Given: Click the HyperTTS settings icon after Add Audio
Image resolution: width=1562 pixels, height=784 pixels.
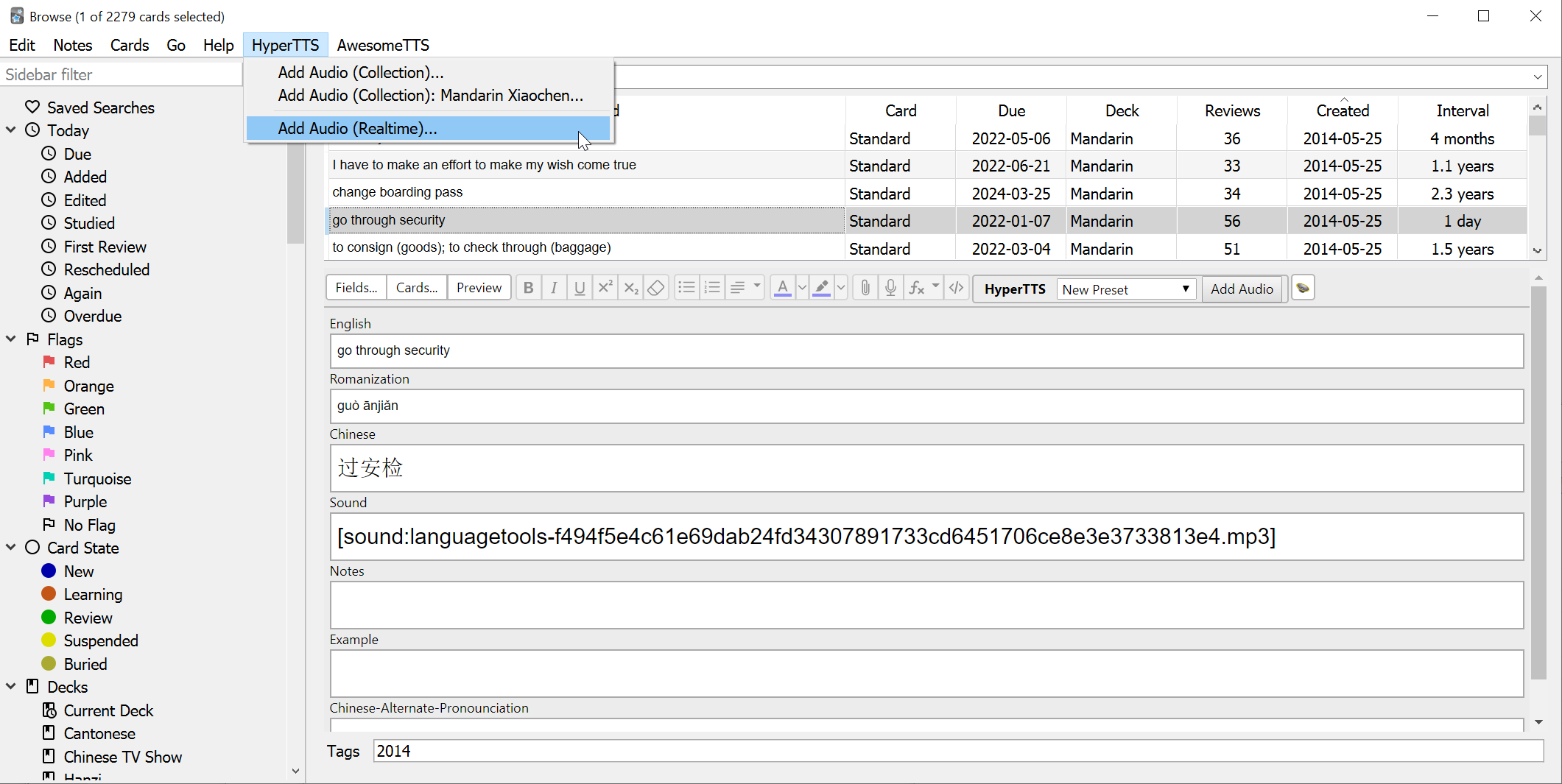Looking at the screenshot, I should click(1303, 288).
